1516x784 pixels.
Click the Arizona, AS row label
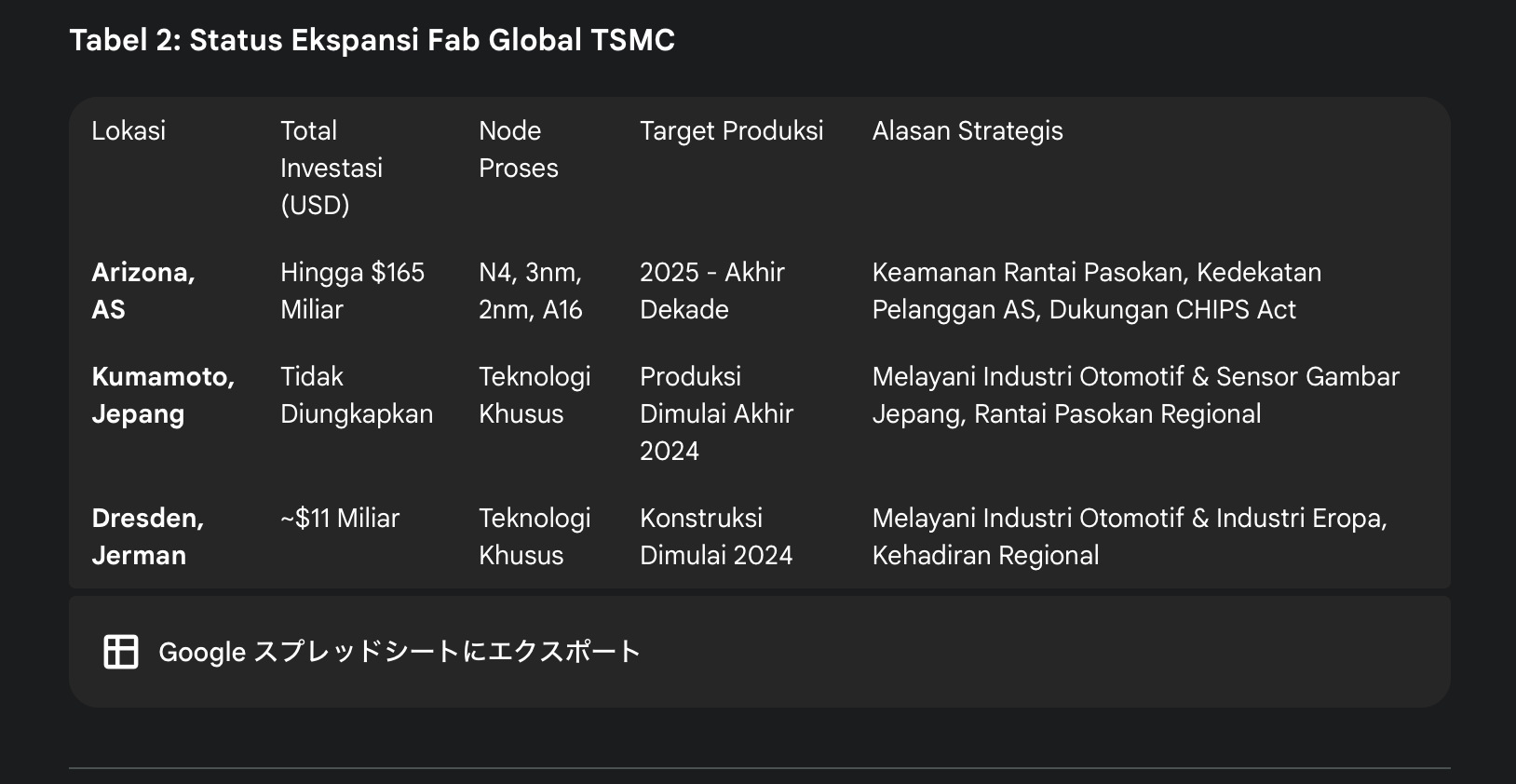point(143,291)
